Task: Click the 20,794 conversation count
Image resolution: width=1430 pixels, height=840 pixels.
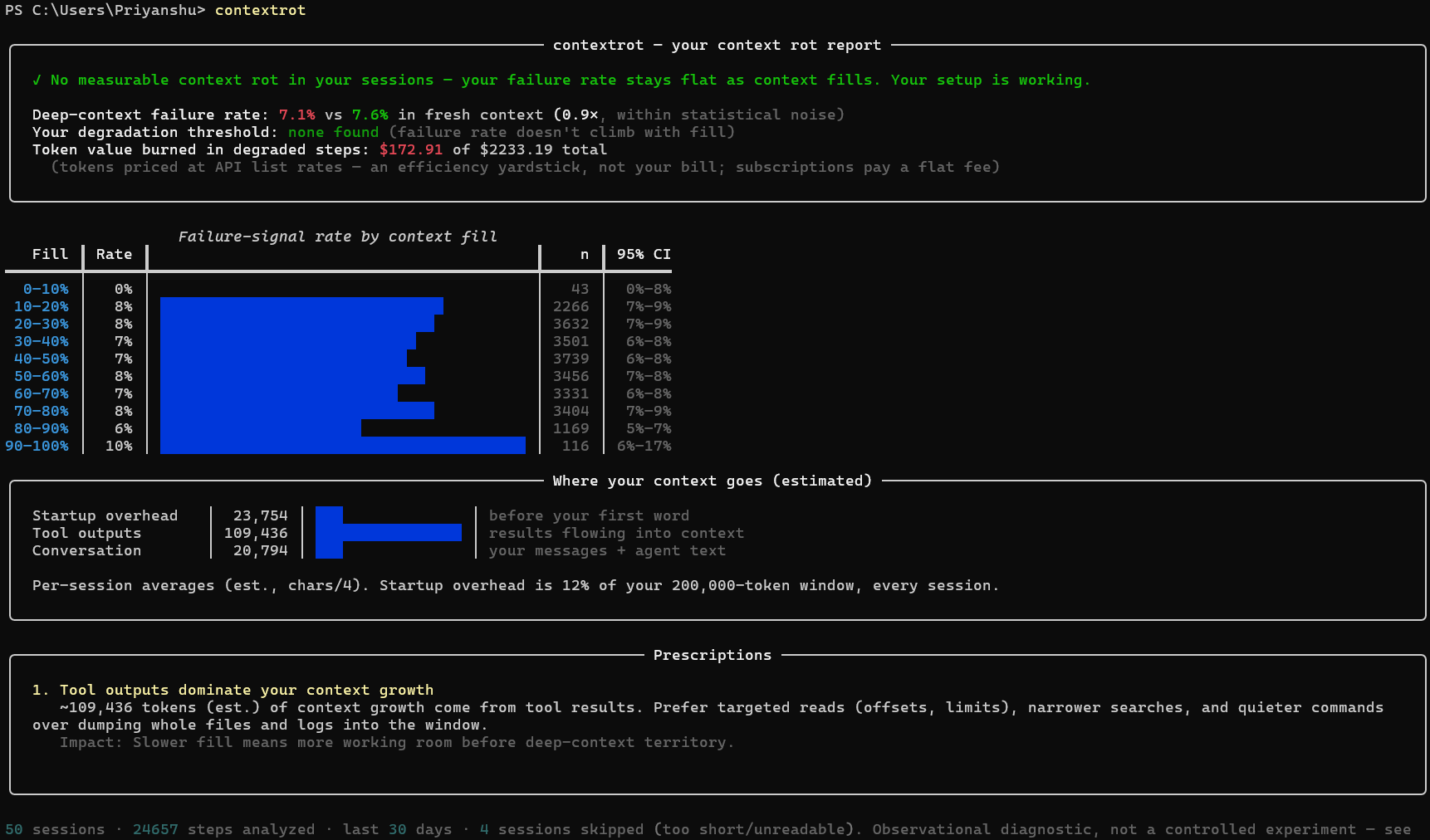Action: [261, 550]
